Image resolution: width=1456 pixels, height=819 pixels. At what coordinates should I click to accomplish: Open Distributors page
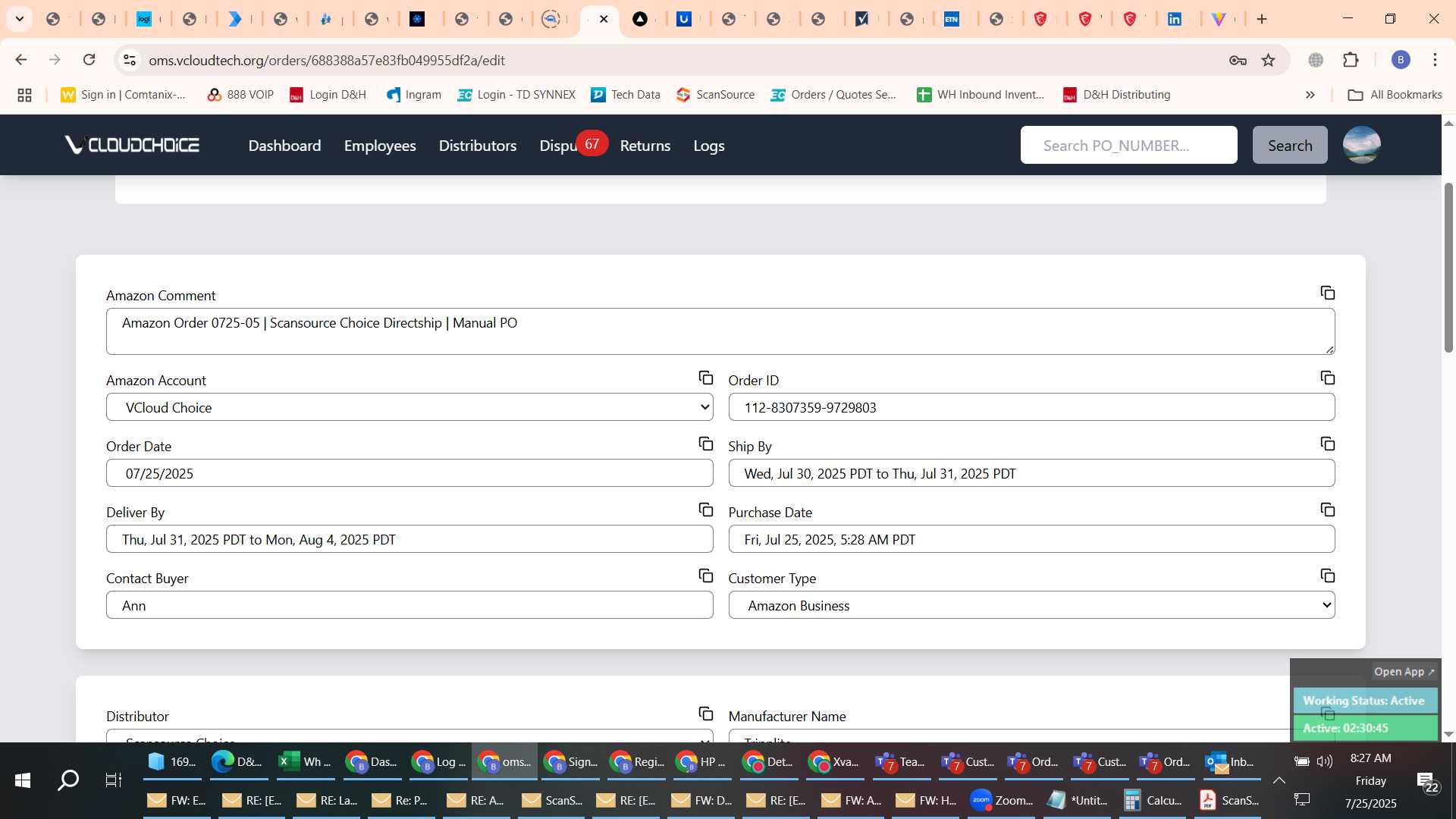(478, 146)
